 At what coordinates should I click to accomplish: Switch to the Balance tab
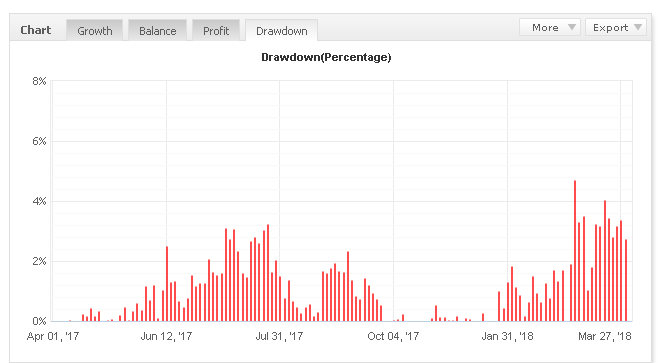[157, 31]
